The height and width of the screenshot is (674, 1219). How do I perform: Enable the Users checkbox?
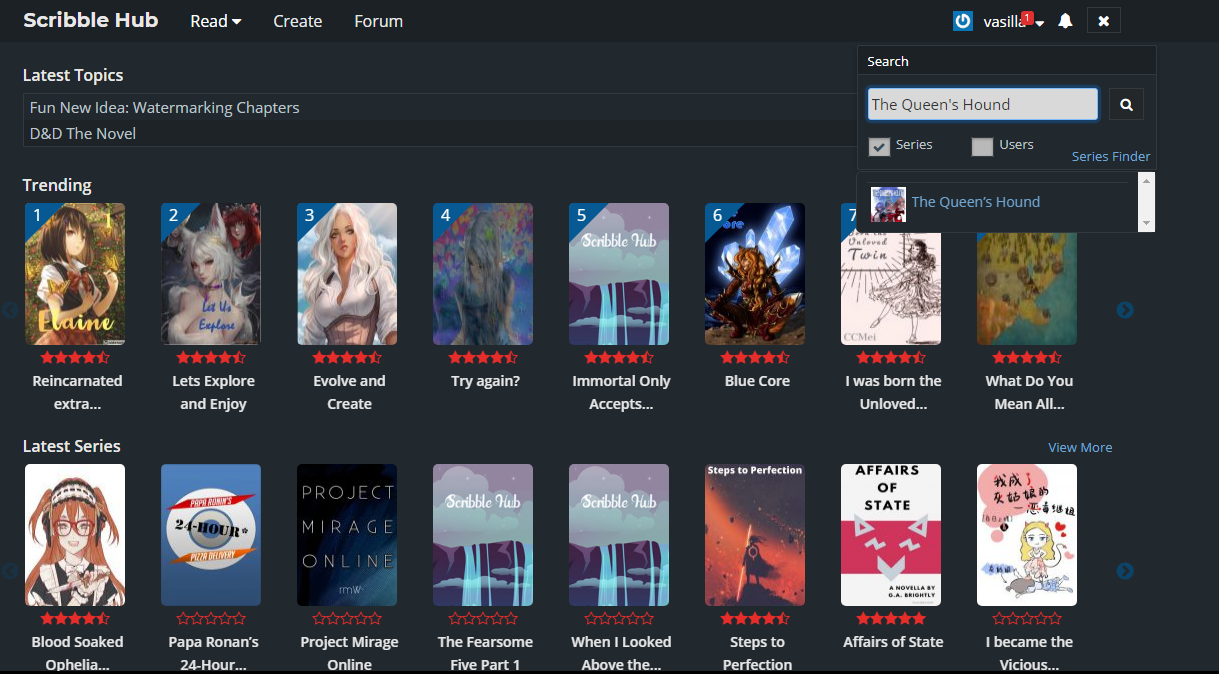tap(982, 146)
